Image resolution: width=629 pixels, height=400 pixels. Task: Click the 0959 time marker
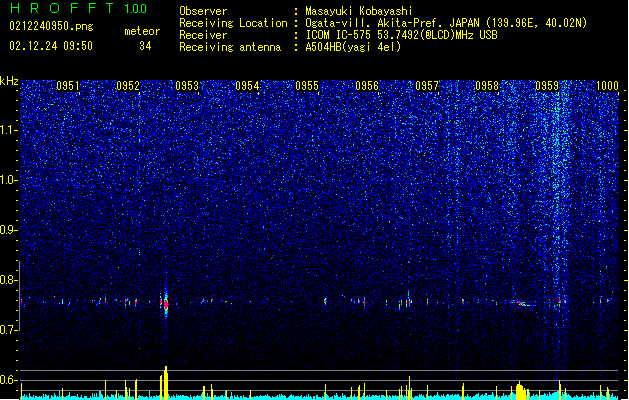tap(547, 85)
